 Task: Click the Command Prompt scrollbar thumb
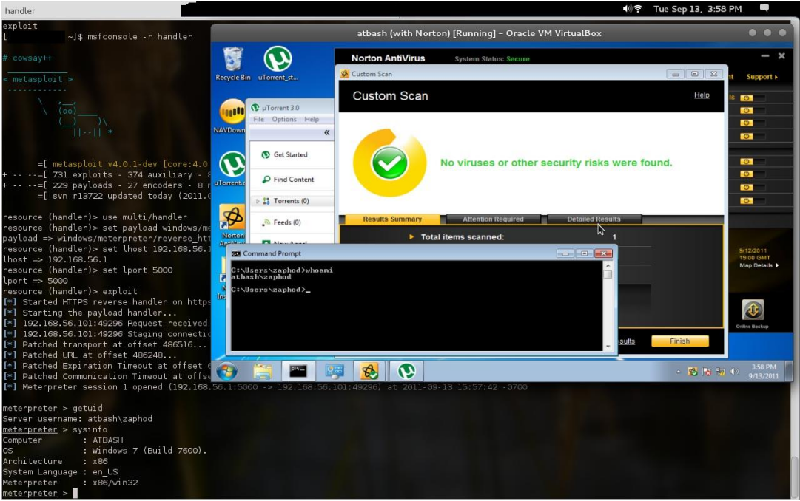(x=608, y=274)
